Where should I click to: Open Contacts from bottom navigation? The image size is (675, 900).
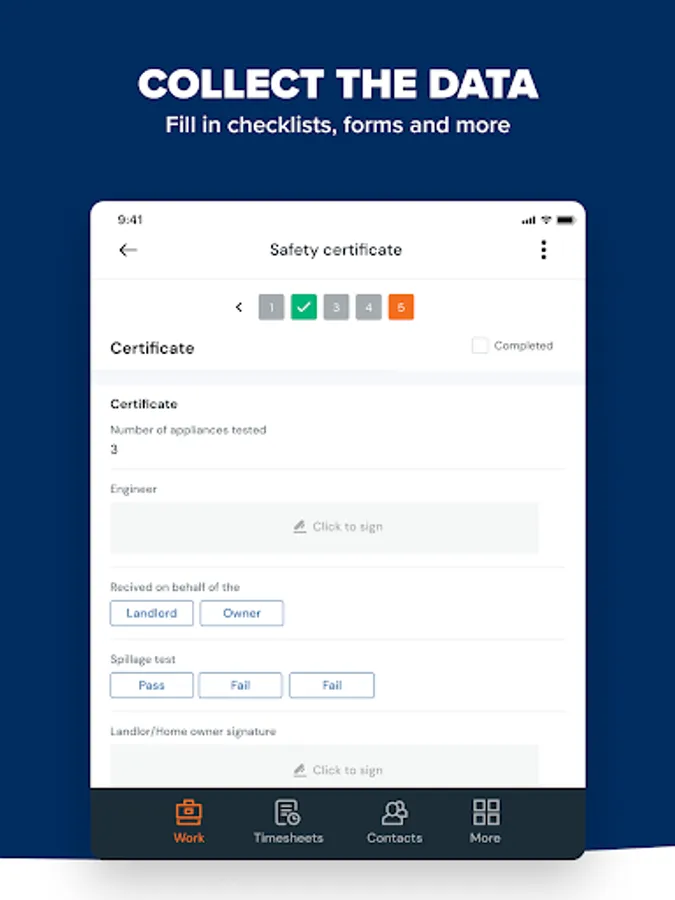point(394,821)
